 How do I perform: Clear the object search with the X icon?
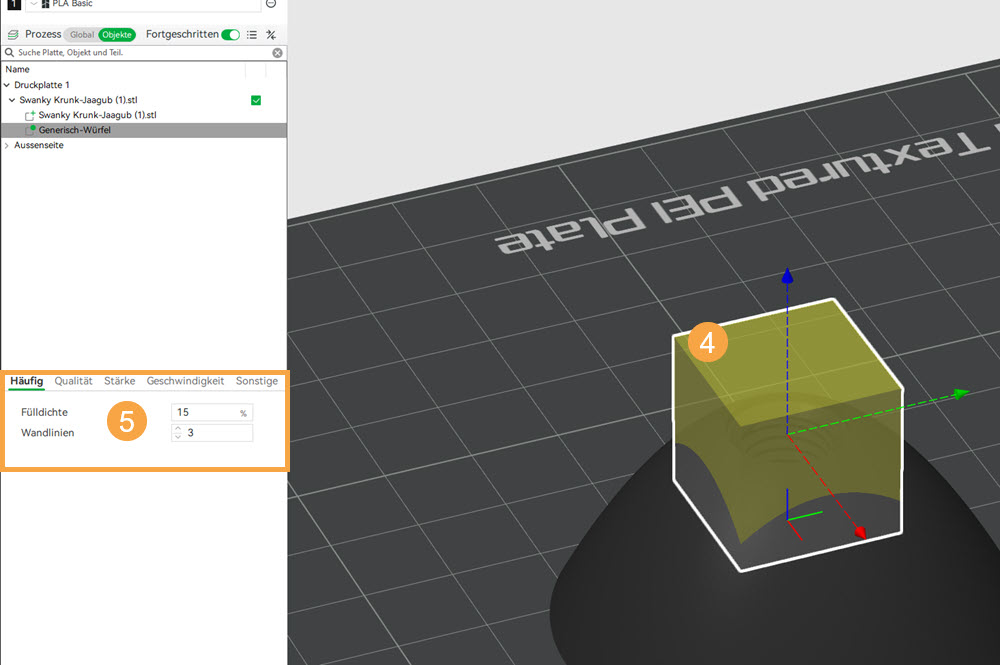pos(277,53)
